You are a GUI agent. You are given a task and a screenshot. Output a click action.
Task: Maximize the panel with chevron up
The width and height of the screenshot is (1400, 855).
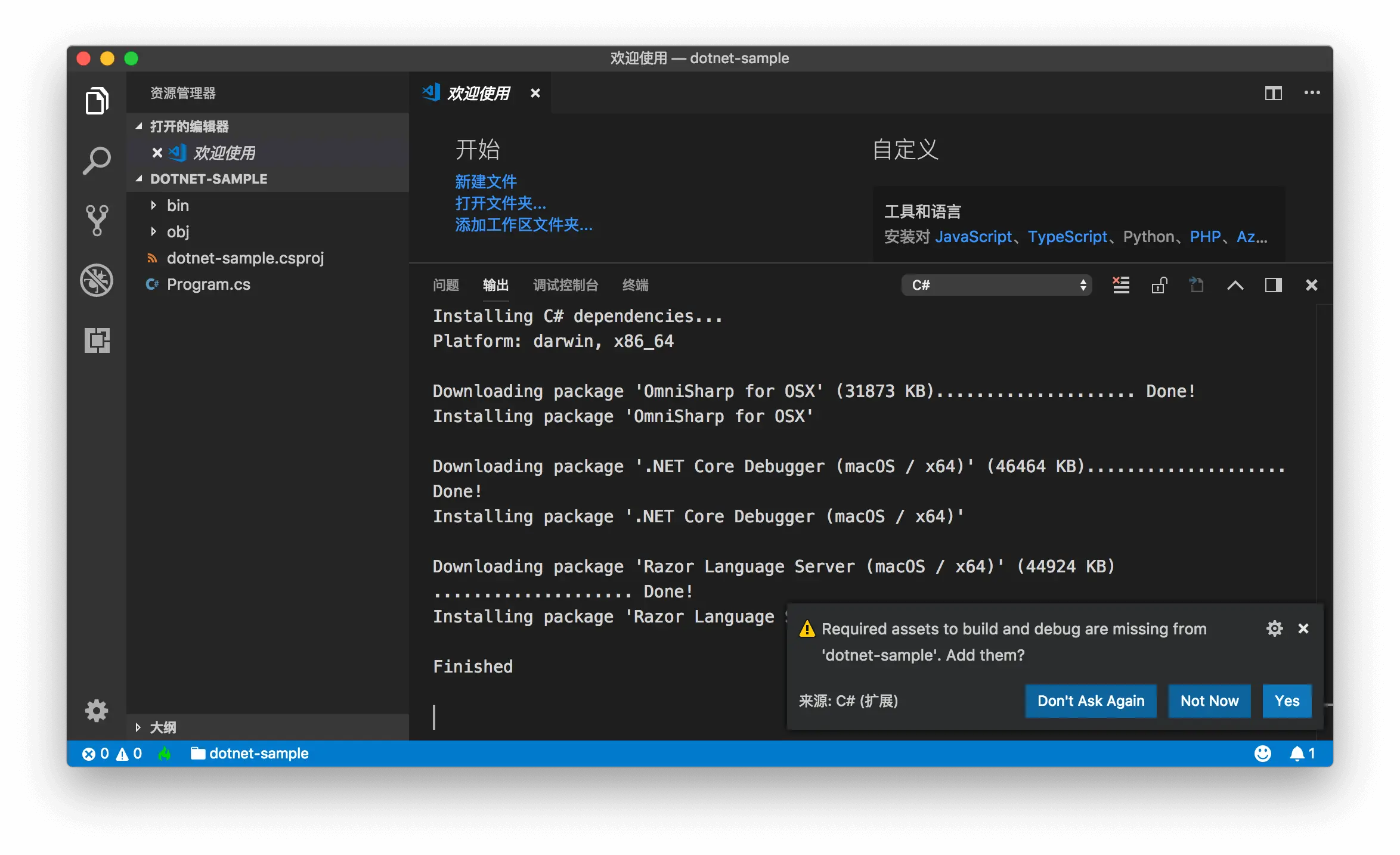(x=1235, y=285)
